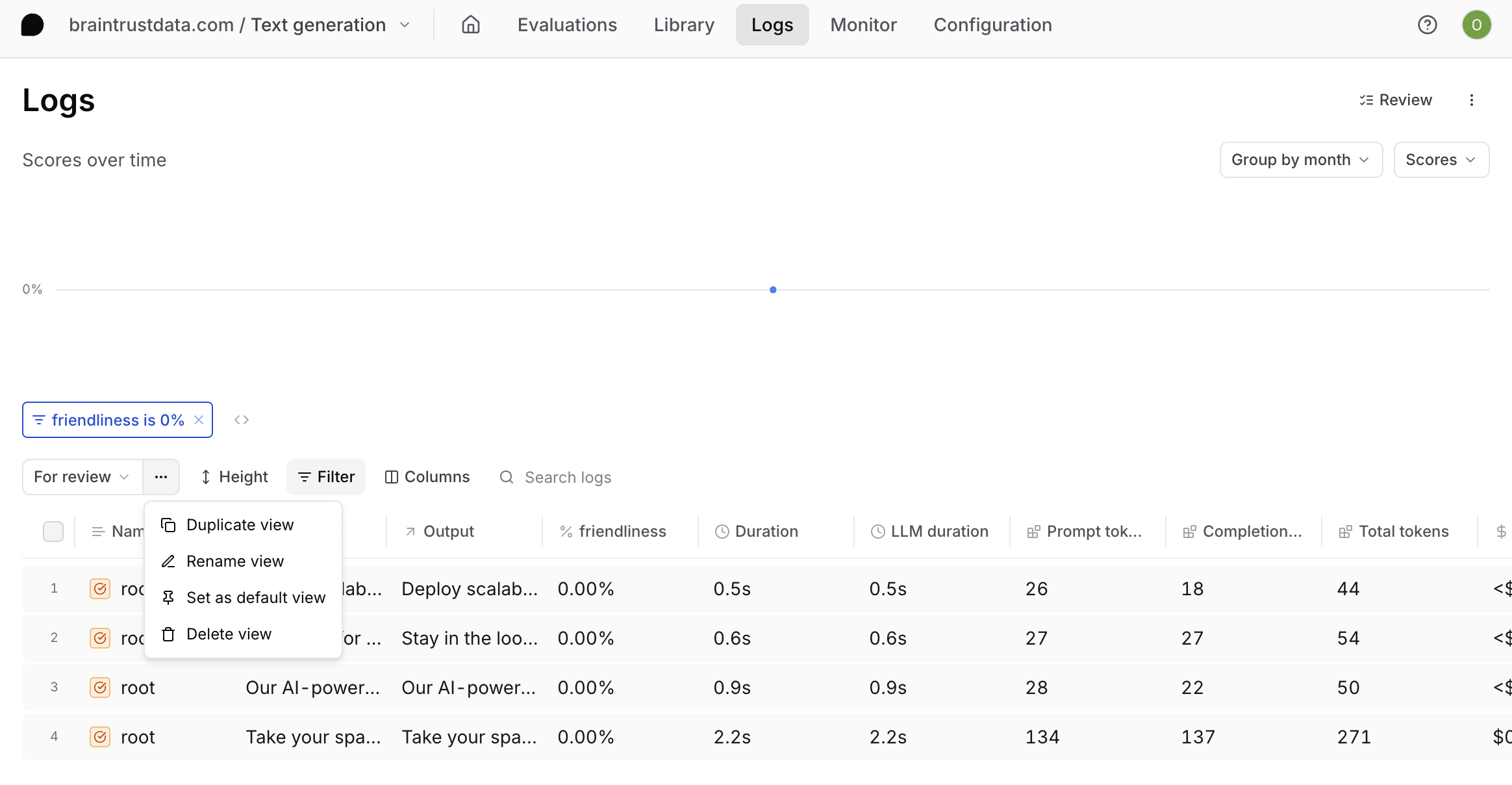Choose Delete view in the menu
Screen dimensions: 1512x785
(229, 634)
